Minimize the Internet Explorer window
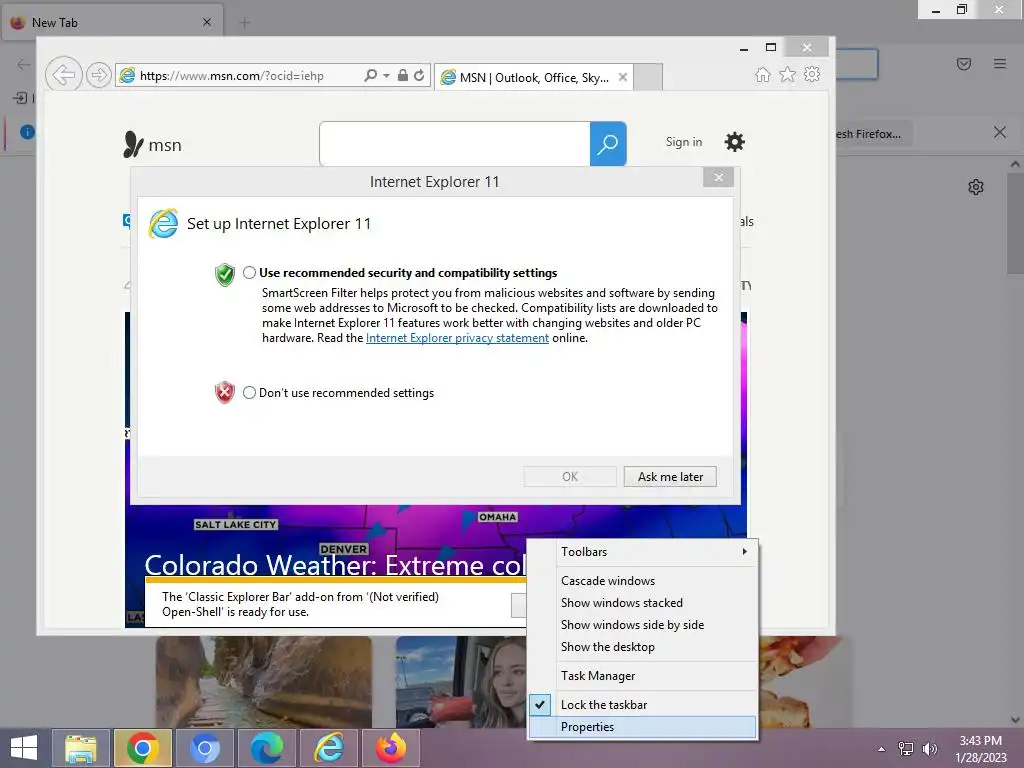 (x=744, y=48)
